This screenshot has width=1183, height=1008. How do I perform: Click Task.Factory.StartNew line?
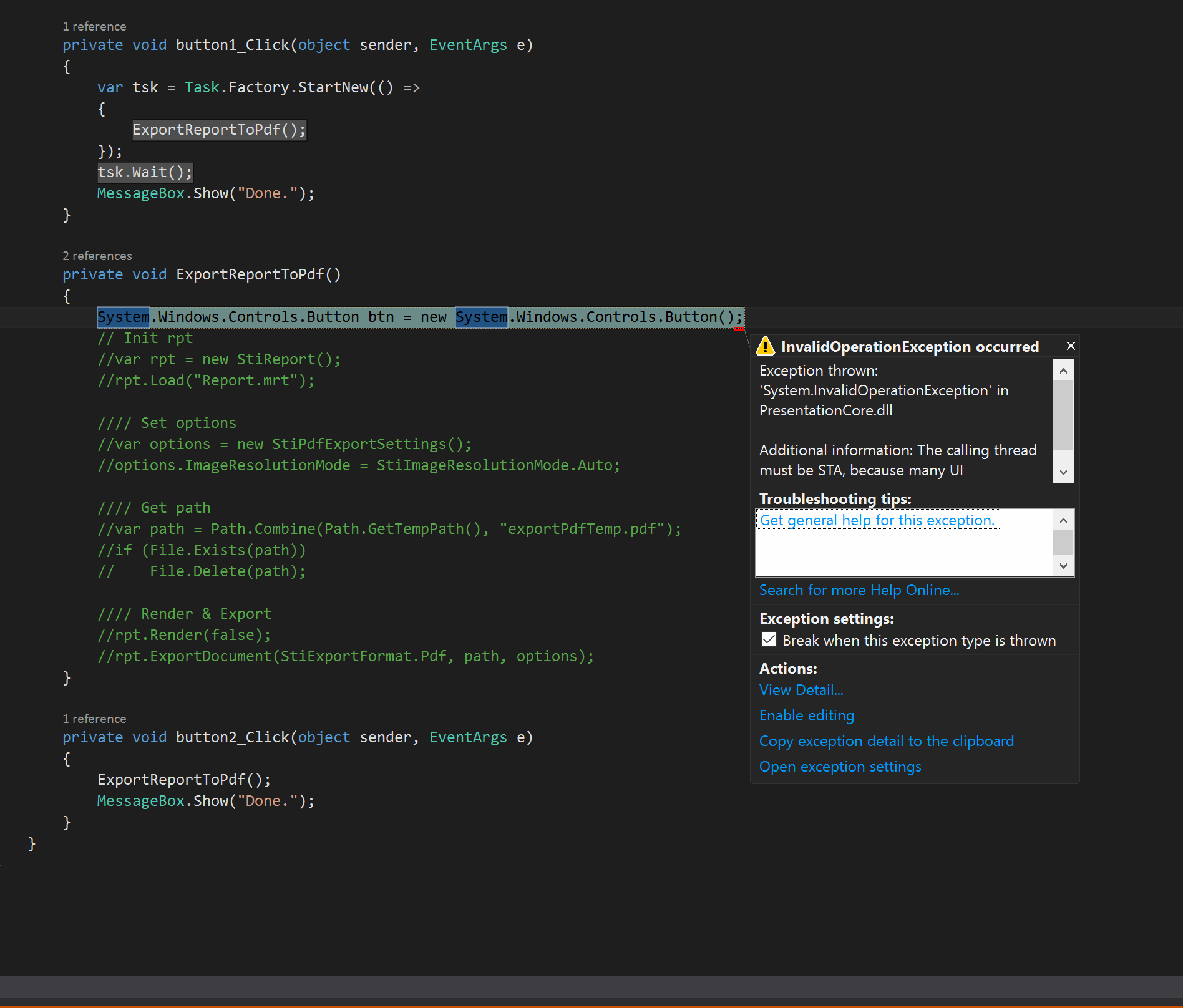tap(258, 87)
